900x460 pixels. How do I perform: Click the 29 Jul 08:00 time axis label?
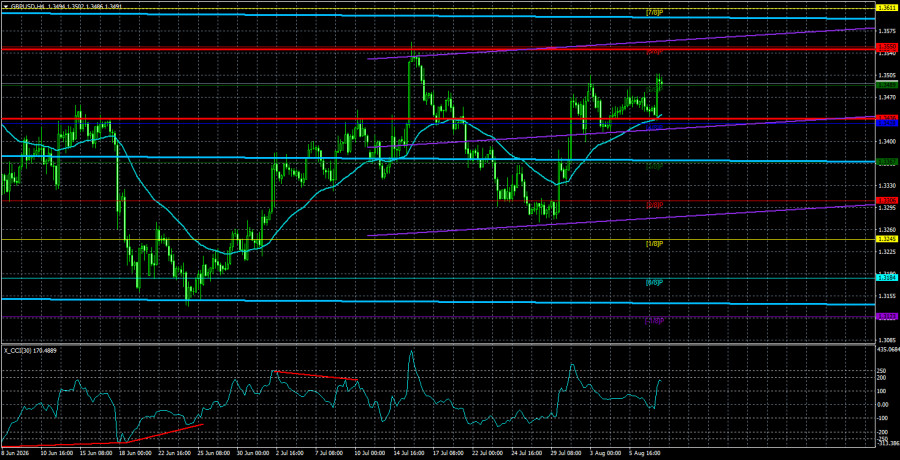(565, 454)
